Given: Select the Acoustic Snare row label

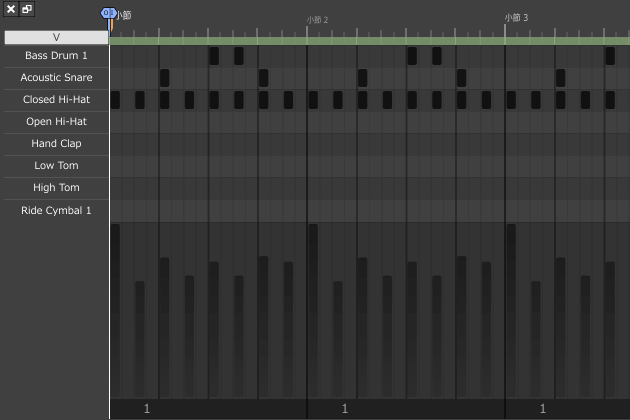Looking at the screenshot, I should pos(56,78).
